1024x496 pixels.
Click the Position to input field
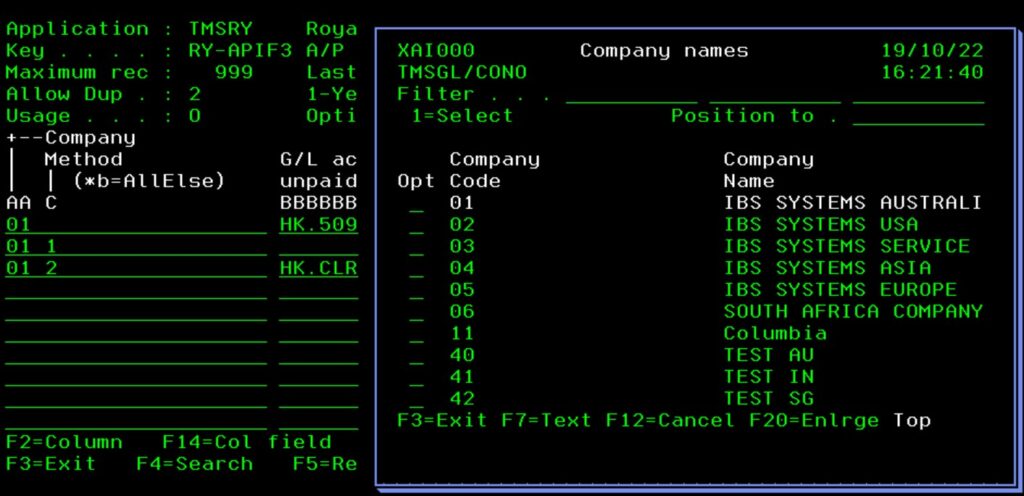[x=917, y=117]
